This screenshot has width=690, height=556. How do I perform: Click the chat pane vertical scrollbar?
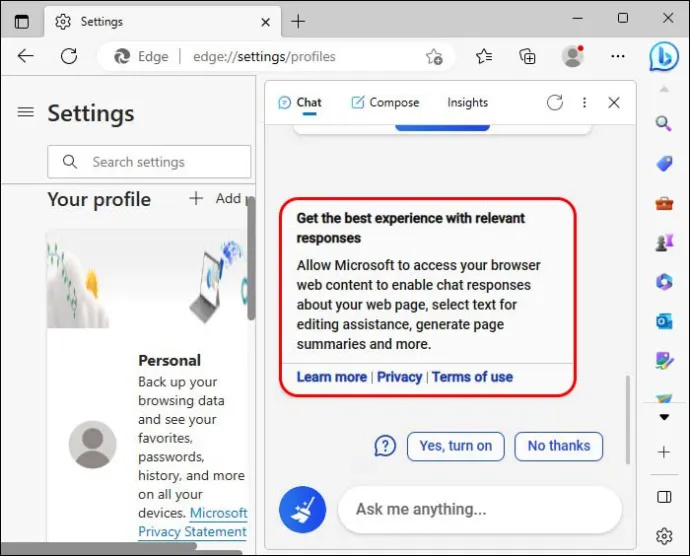click(x=628, y=419)
